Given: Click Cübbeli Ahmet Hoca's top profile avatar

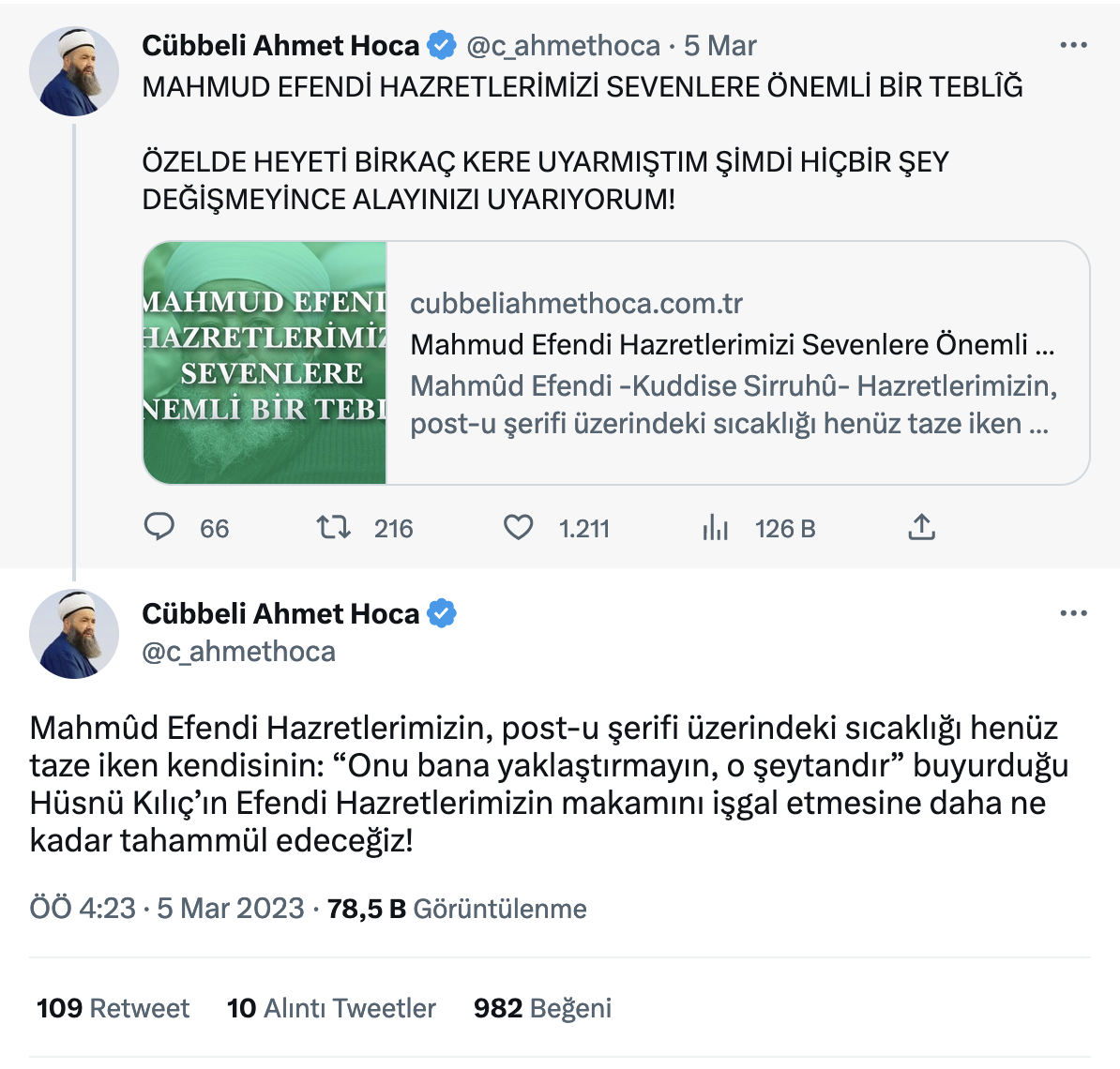Looking at the screenshot, I should pyautogui.click(x=73, y=70).
